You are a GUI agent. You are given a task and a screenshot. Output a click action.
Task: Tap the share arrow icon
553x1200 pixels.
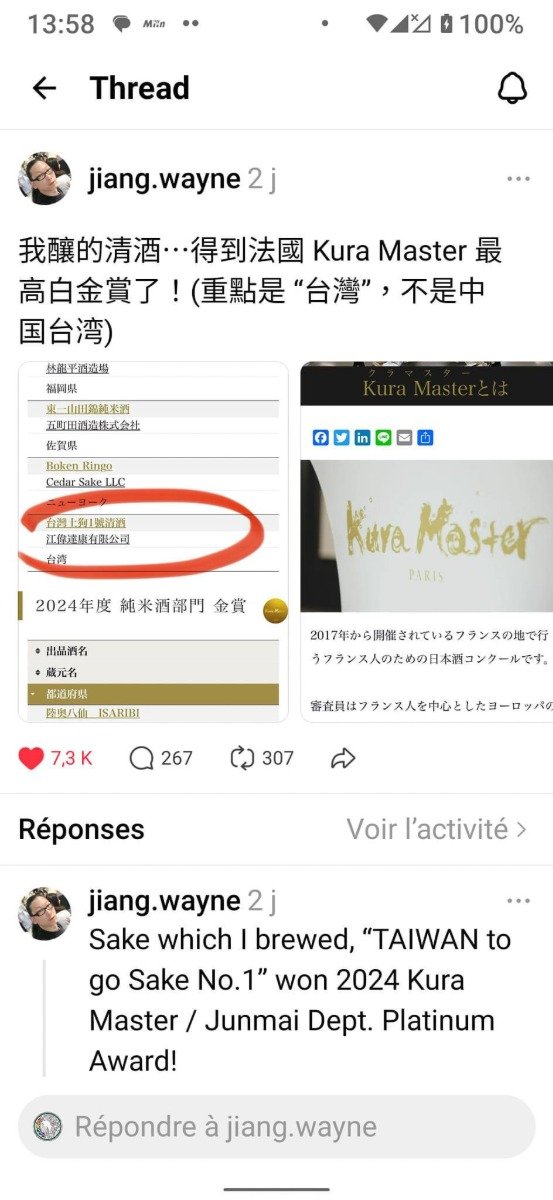pos(342,759)
